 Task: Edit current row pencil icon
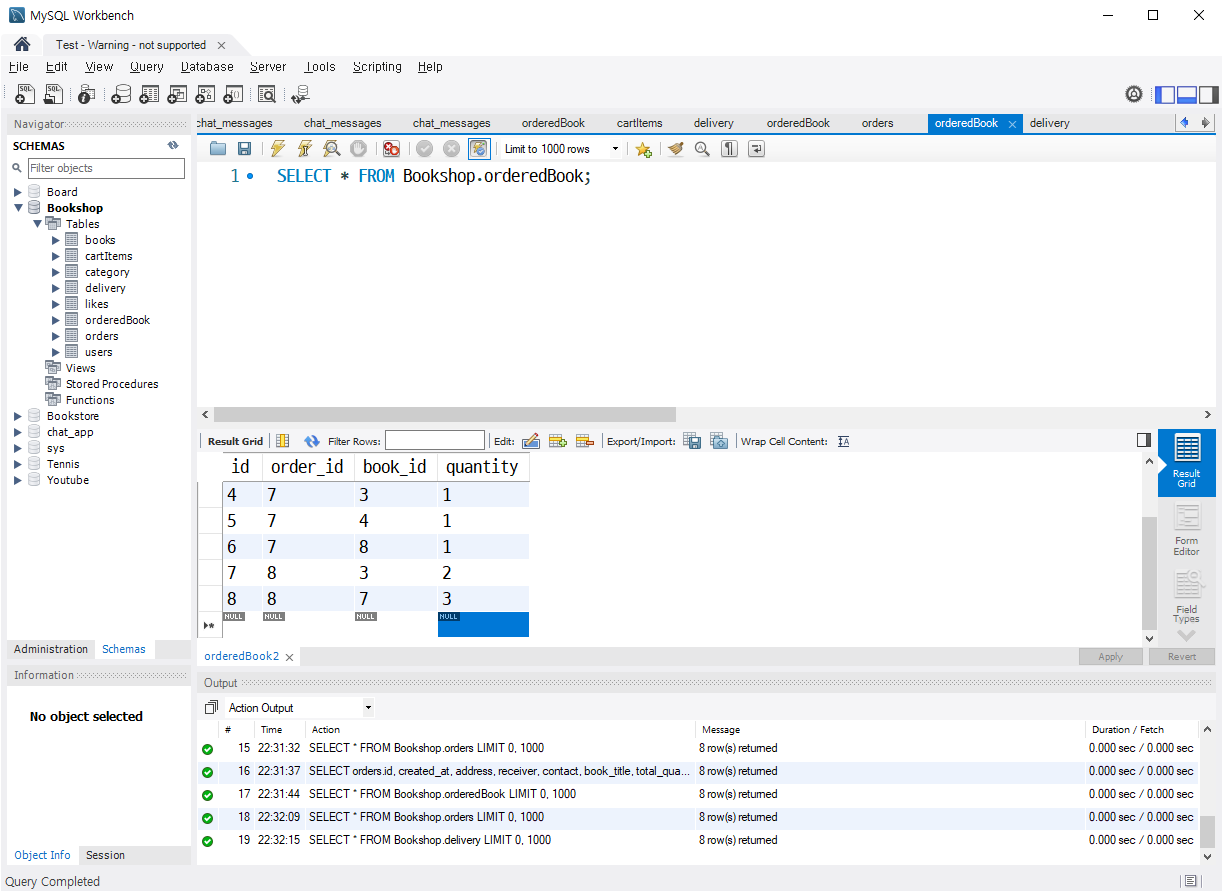point(531,441)
